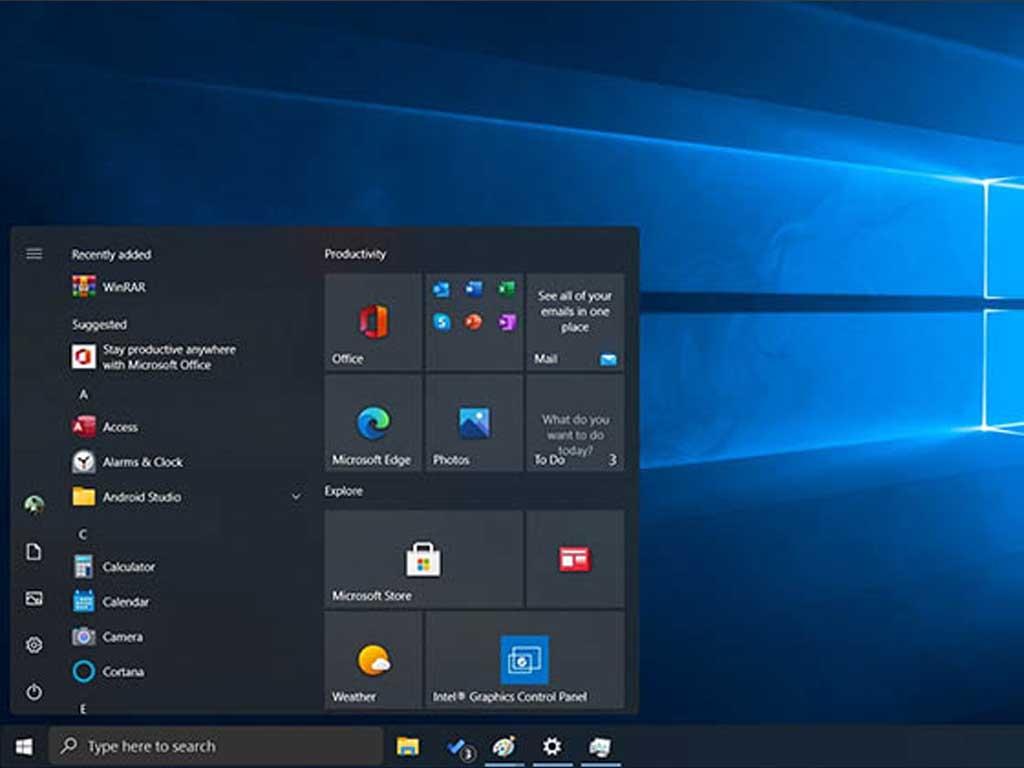Open the Power options button

[x=34, y=692]
